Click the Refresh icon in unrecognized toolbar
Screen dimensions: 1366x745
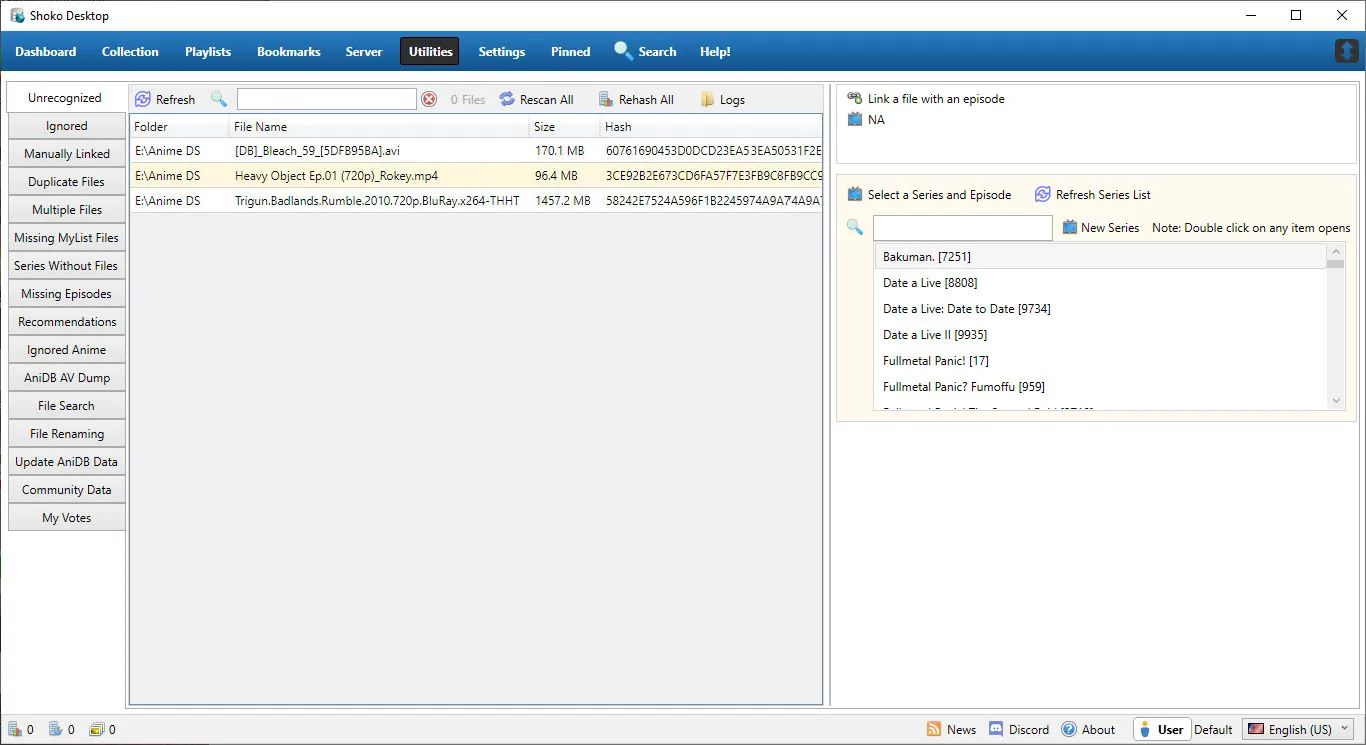143,99
